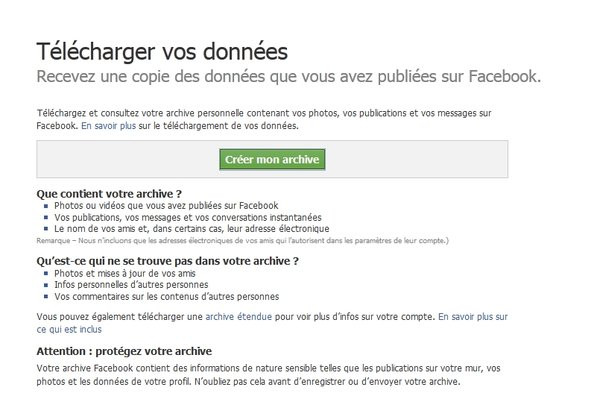Click the Votre archive Facebook contient des informations paragraph
This screenshot has height=396, width=600.
click(x=269, y=375)
